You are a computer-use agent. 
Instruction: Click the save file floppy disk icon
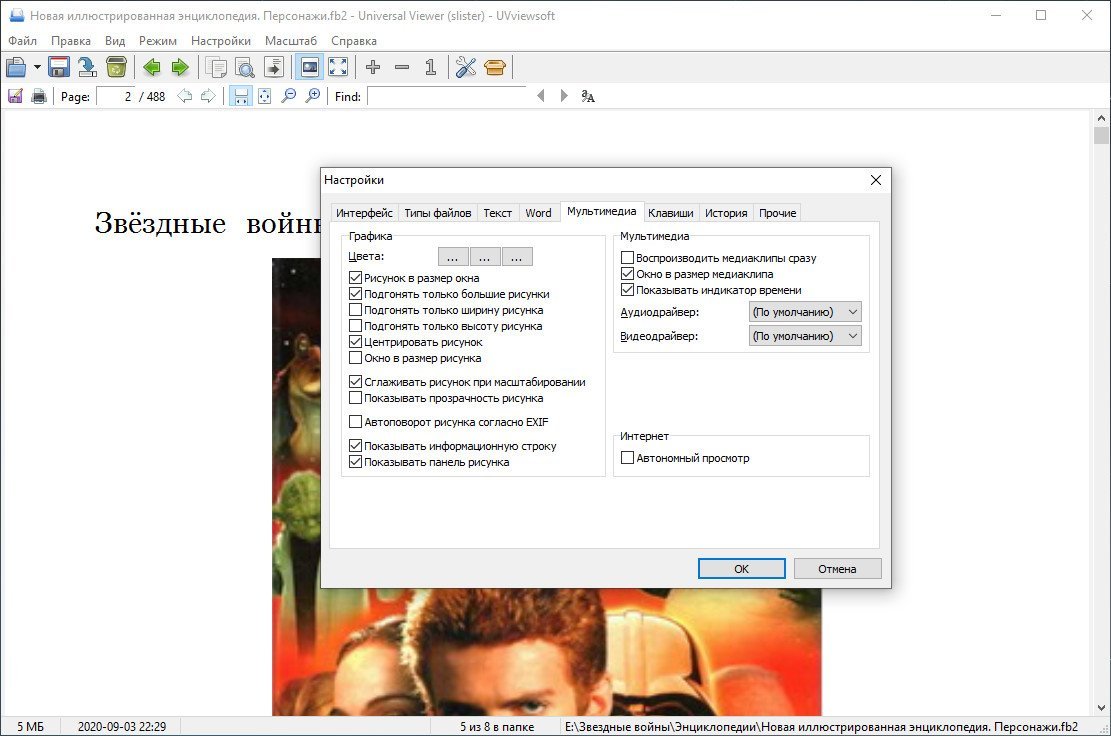59,67
